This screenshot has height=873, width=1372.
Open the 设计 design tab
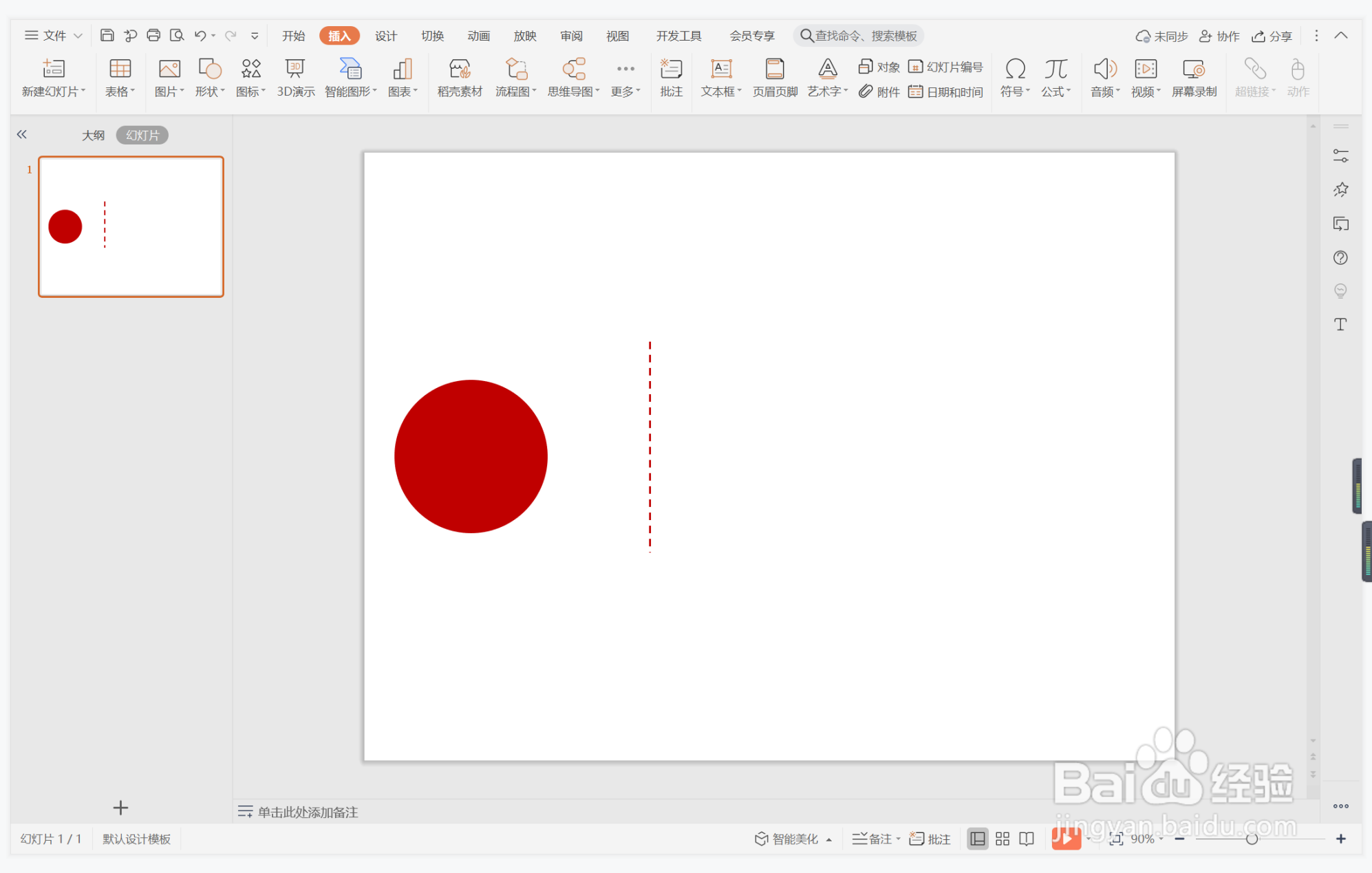(386, 36)
